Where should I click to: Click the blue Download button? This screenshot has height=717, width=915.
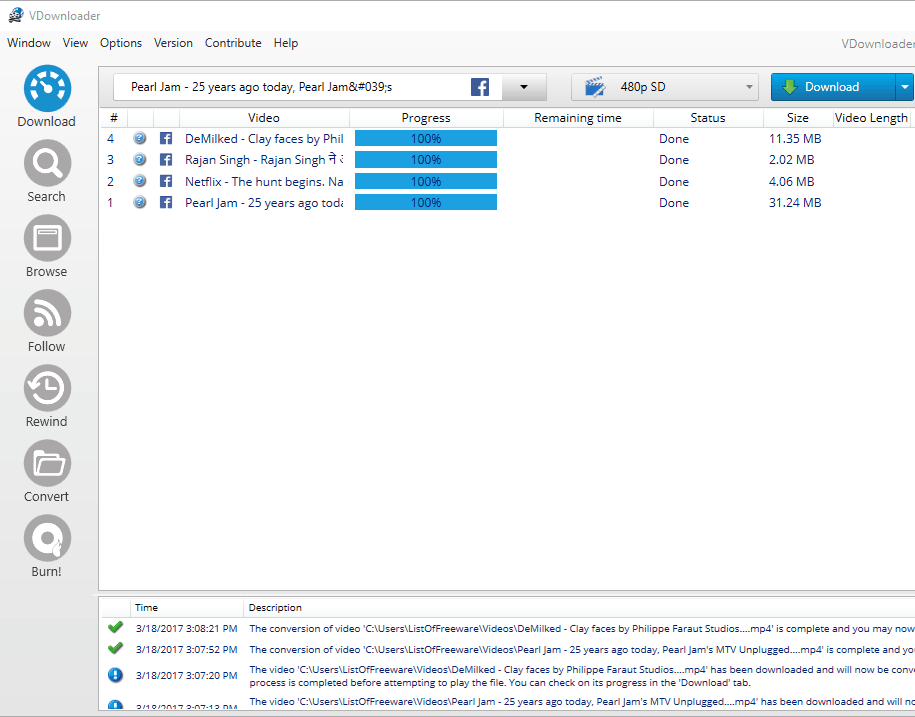click(x=833, y=87)
